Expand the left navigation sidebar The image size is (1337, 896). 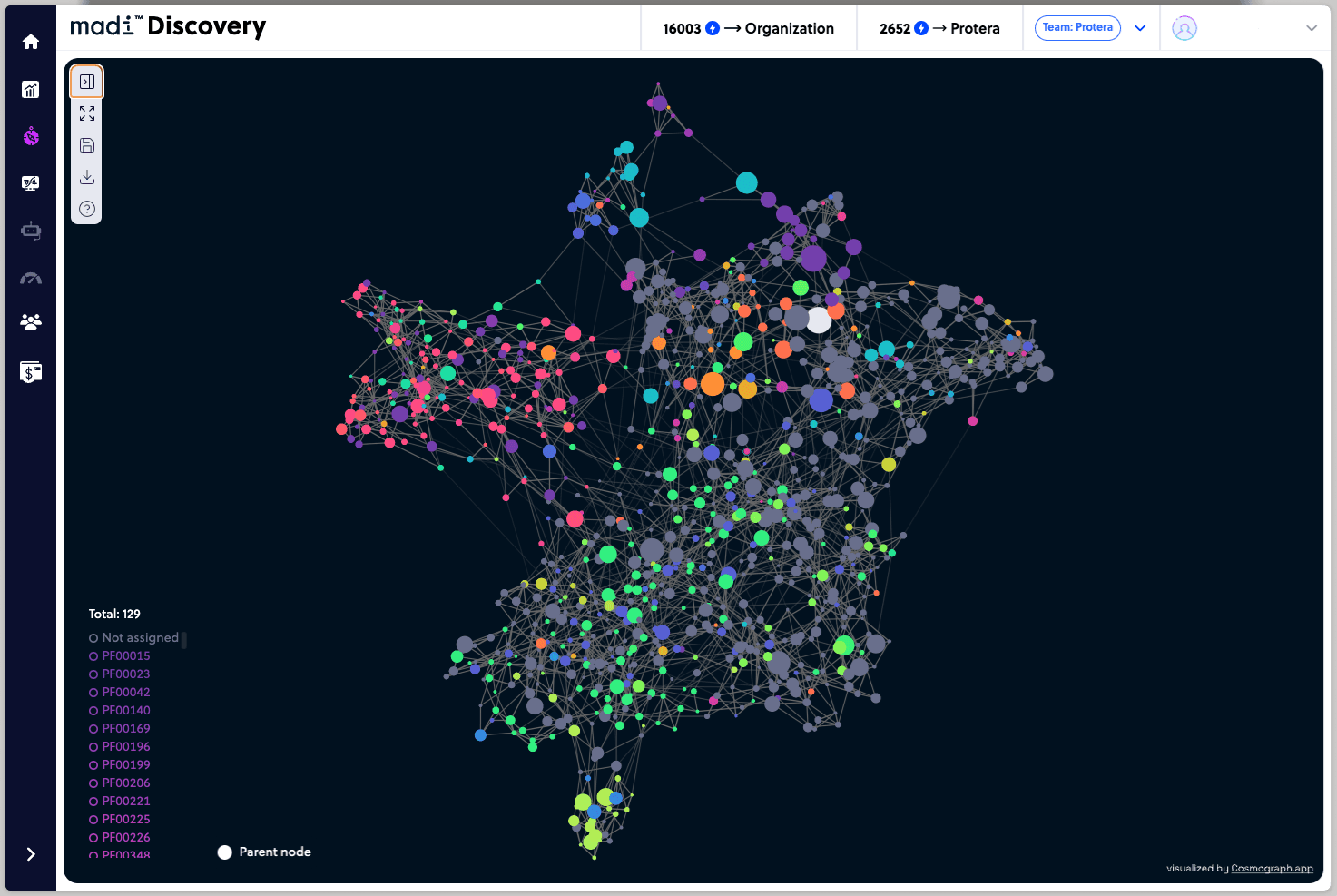pyautogui.click(x=31, y=854)
